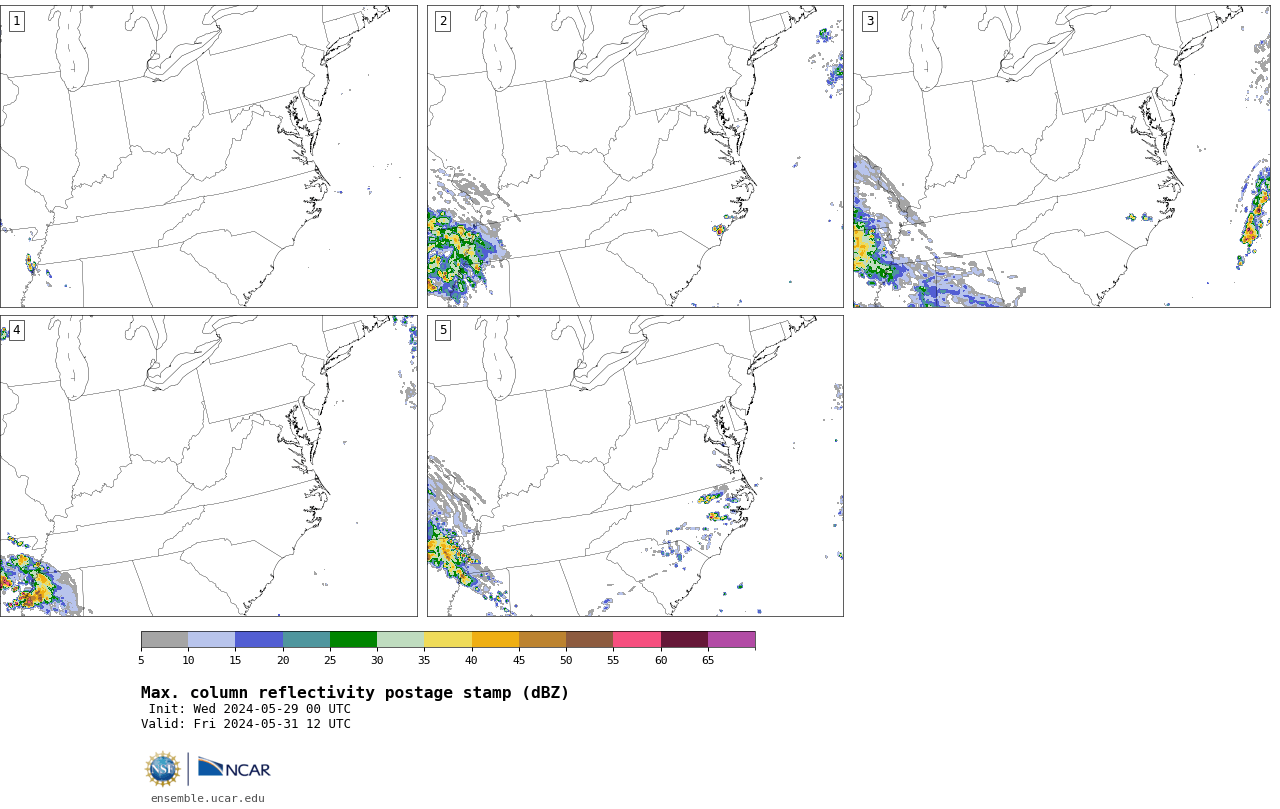The width and height of the screenshot is (1280, 809).
Task: Select the dark brown 50-55 dBZ swatch
Action: (x=589, y=640)
